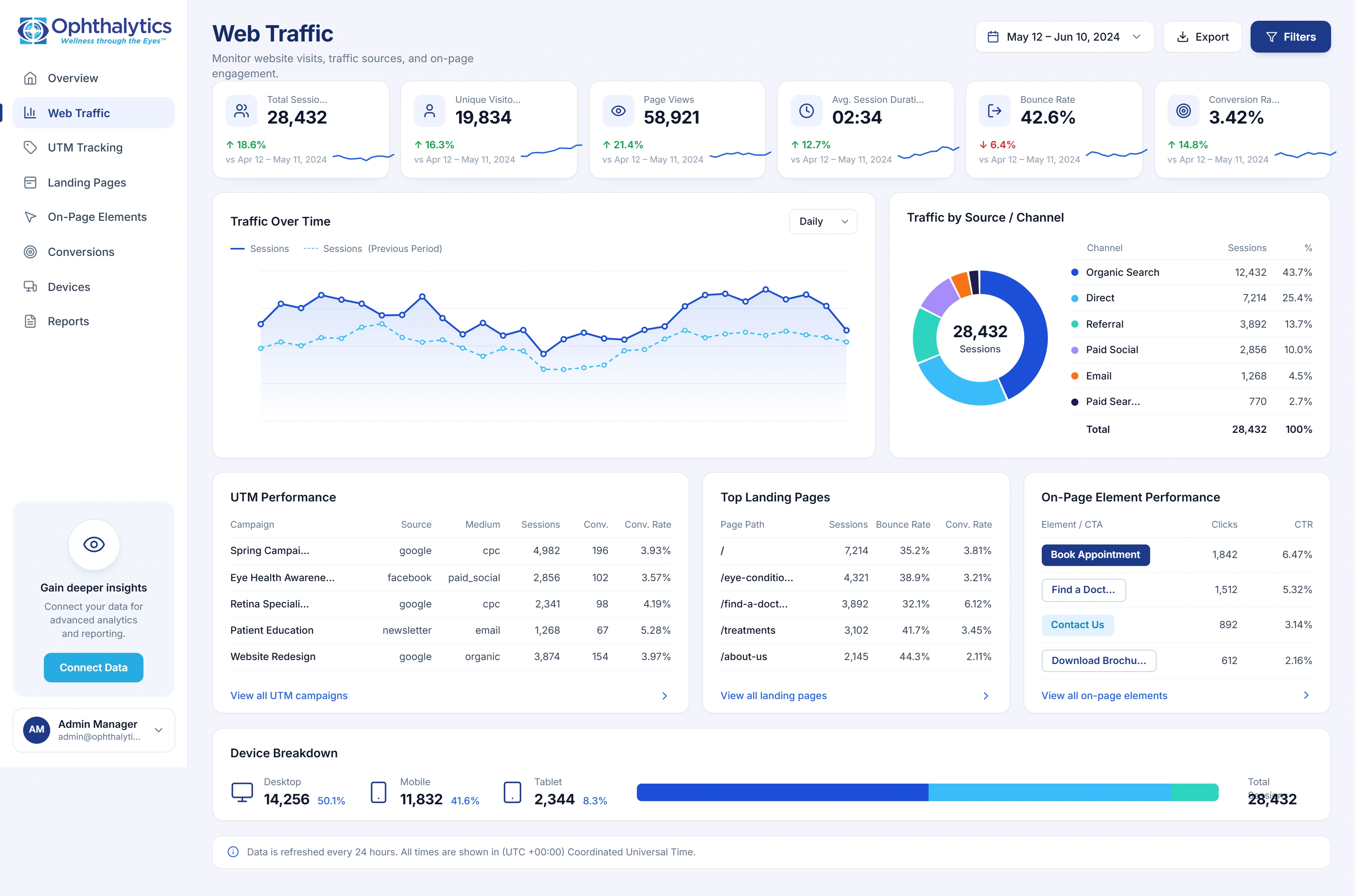Toggle the Sessions (Previous Period) legend

373,249
